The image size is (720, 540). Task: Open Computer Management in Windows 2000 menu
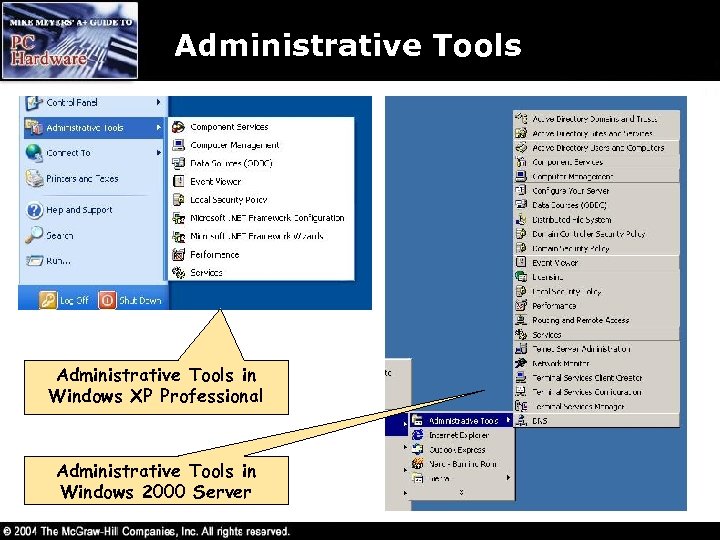click(x=596, y=176)
